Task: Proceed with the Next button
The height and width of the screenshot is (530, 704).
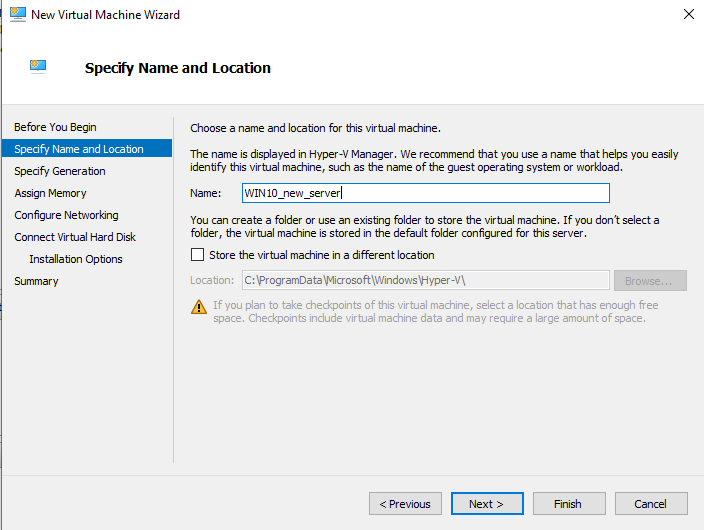Action: pyautogui.click(x=487, y=504)
